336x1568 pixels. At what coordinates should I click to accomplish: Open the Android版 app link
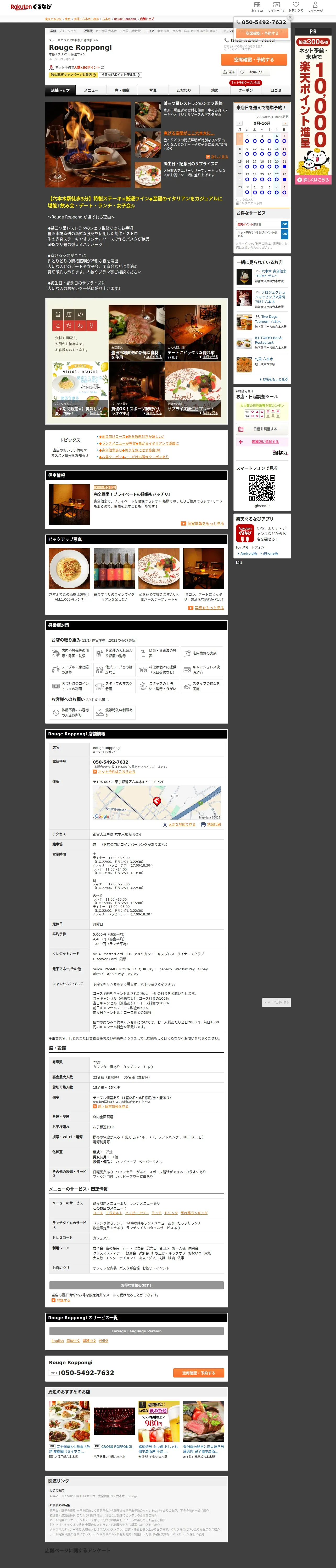249,553
